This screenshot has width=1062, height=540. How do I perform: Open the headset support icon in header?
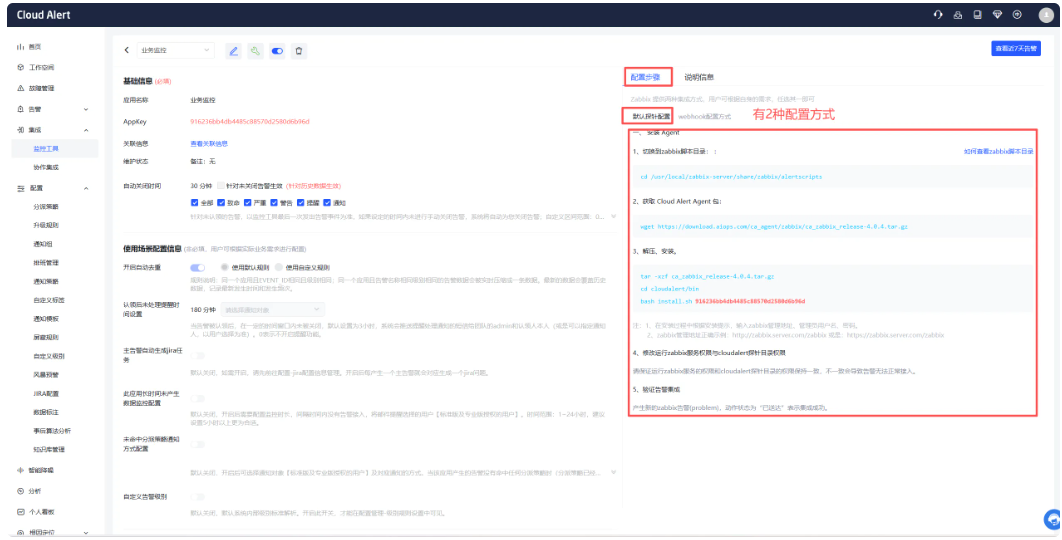(937, 15)
